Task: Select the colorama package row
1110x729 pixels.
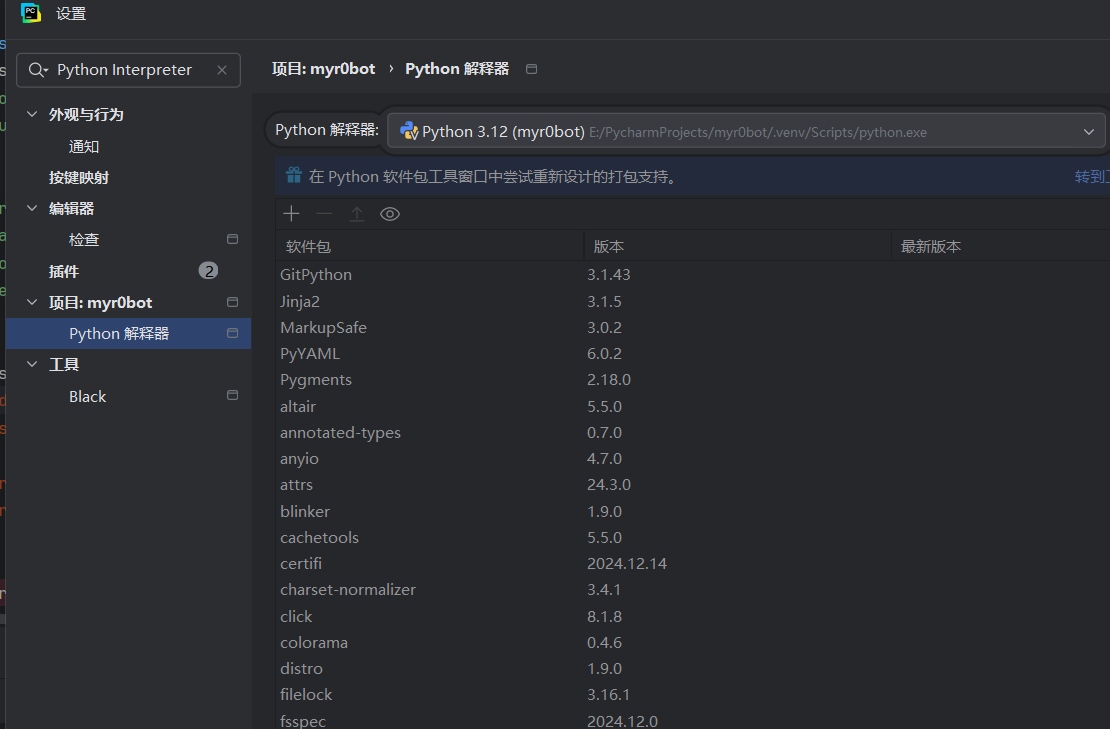Action: pyautogui.click(x=692, y=643)
